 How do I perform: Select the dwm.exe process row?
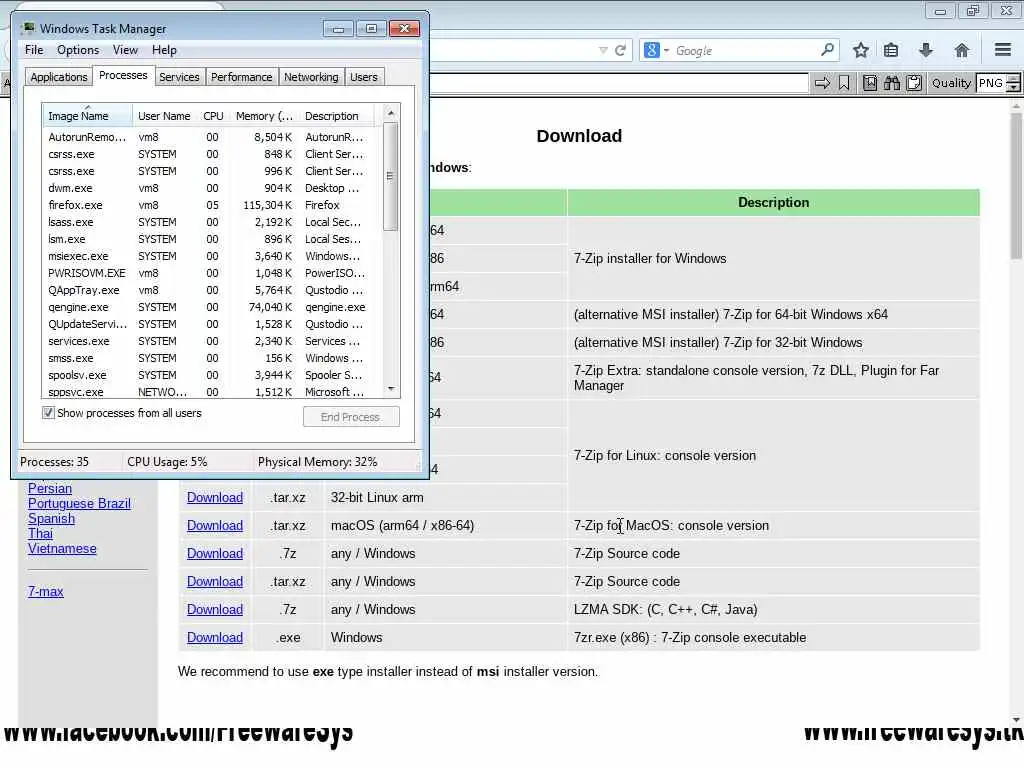pos(212,188)
